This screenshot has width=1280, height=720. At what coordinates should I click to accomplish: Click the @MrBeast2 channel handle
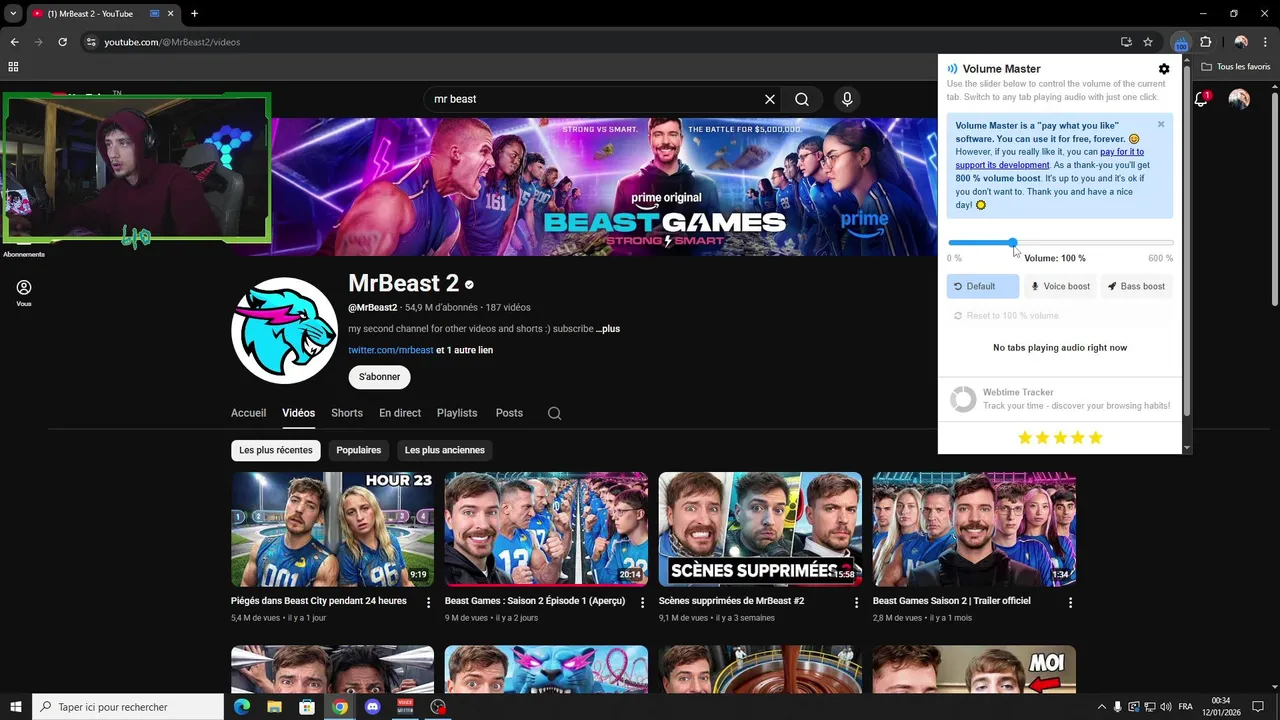click(373, 308)
